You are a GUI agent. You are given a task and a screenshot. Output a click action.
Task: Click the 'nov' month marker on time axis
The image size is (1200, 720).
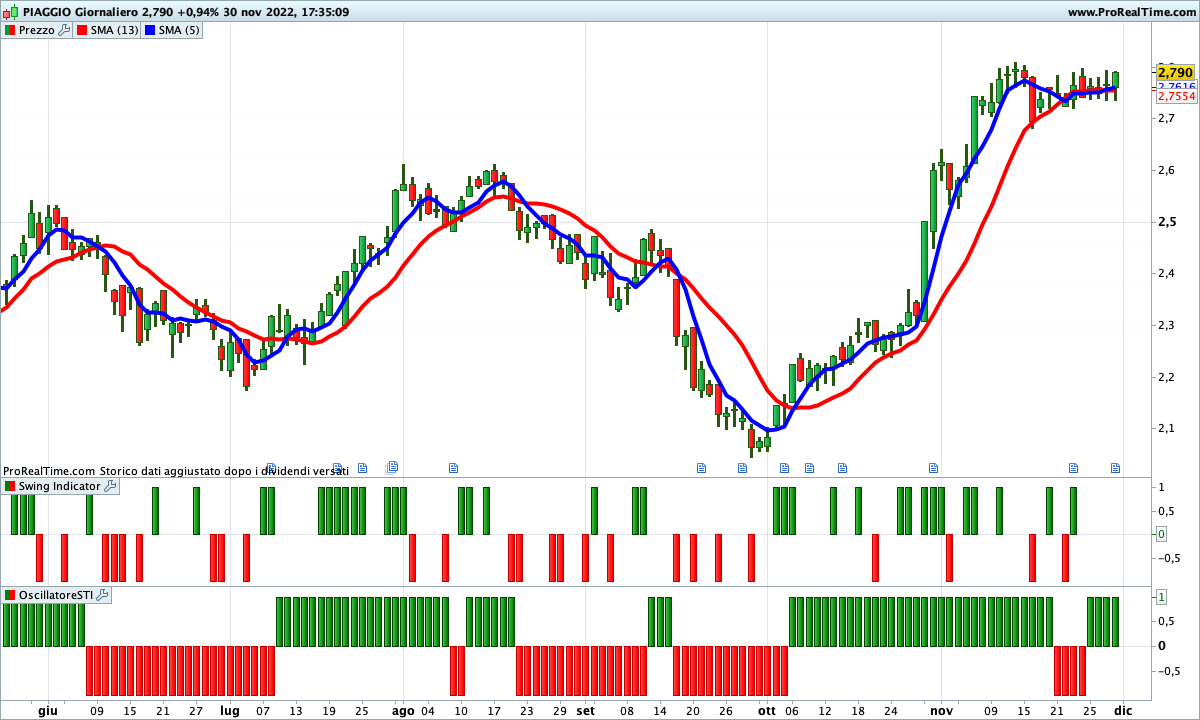pyautogui.click(x=942, y=711)
